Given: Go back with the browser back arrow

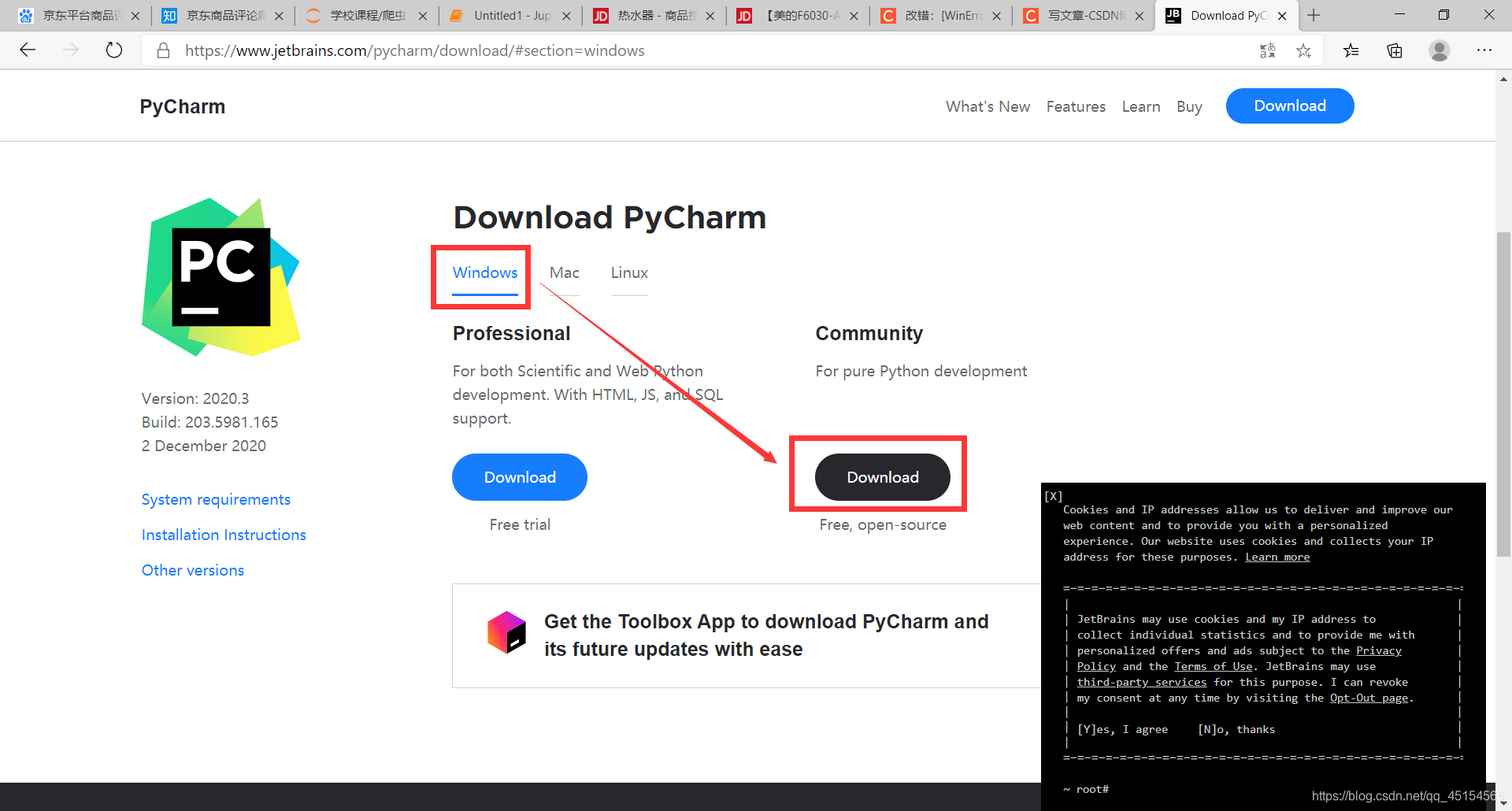Looking at the screenshot, I should 28,50.
